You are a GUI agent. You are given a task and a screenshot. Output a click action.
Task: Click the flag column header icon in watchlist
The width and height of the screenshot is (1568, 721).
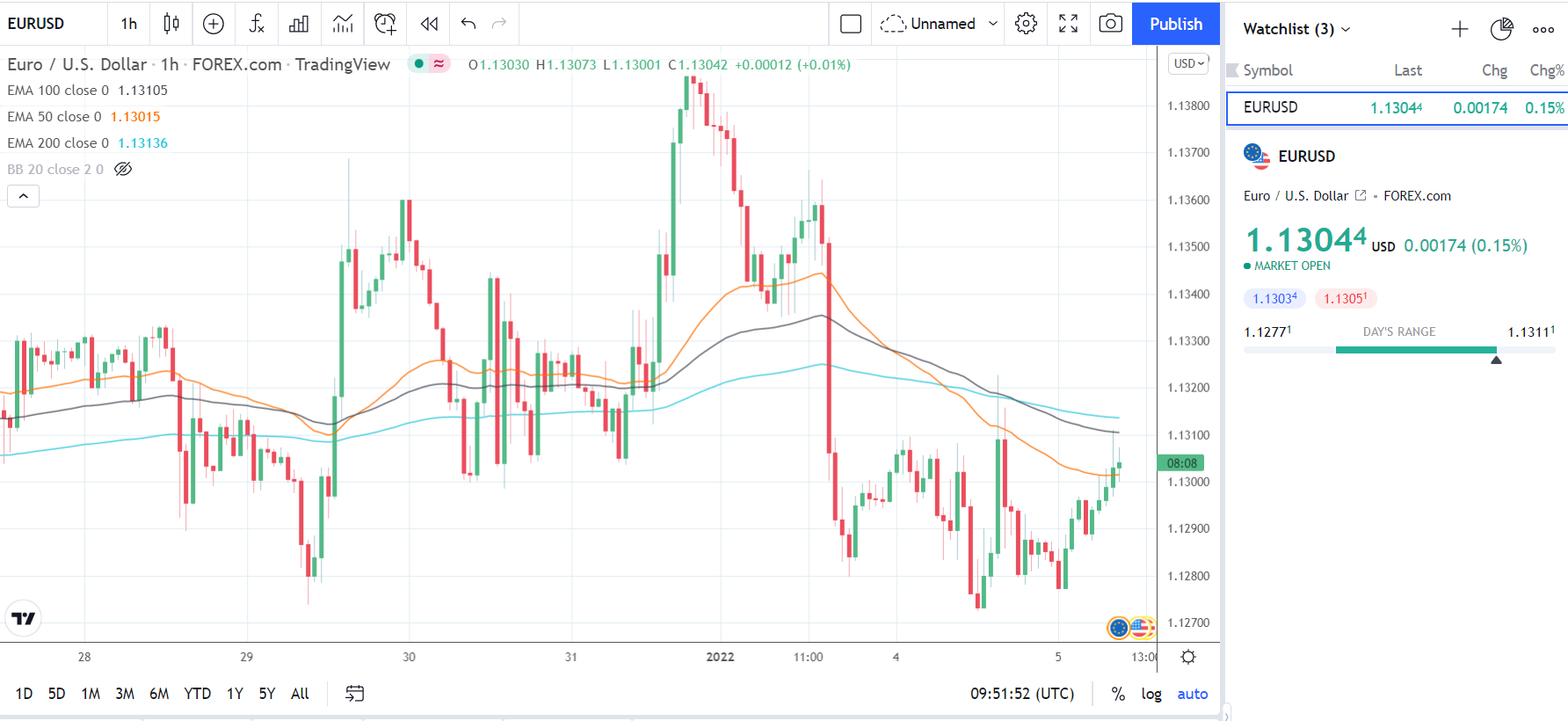coord(1232,70)
